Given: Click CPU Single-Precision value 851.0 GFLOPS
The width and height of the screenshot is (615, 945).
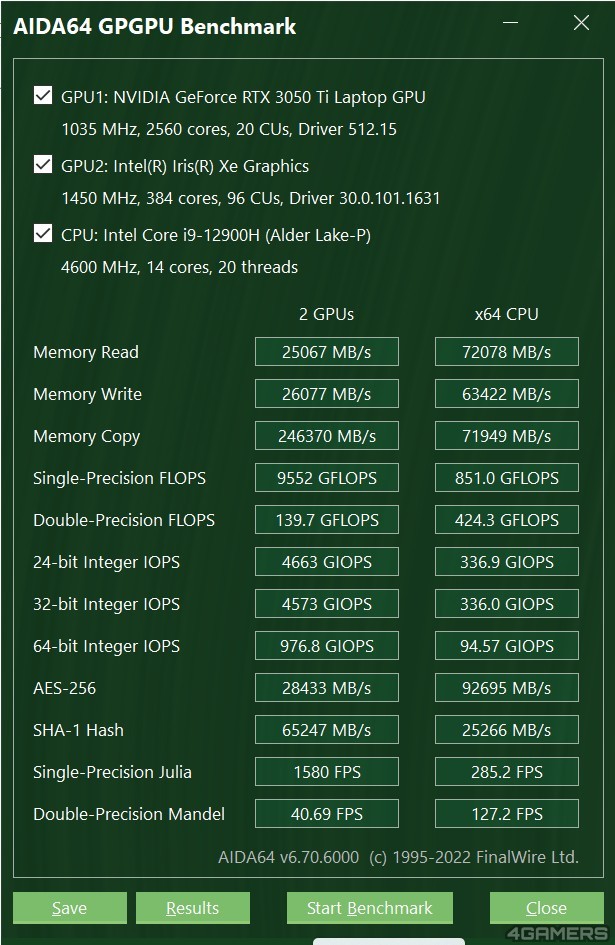Looking at the screenshot, I should [506, 478].
